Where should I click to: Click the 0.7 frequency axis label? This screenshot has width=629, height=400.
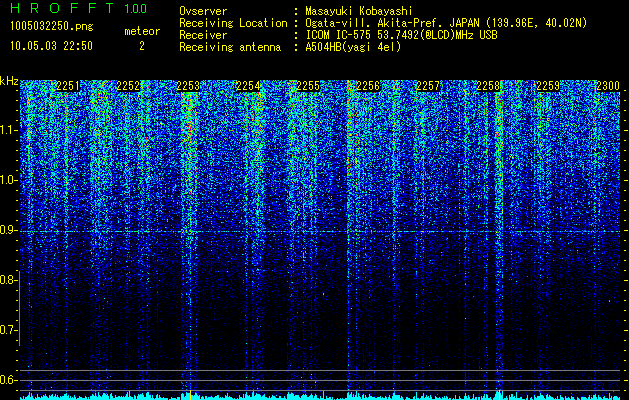8,330
